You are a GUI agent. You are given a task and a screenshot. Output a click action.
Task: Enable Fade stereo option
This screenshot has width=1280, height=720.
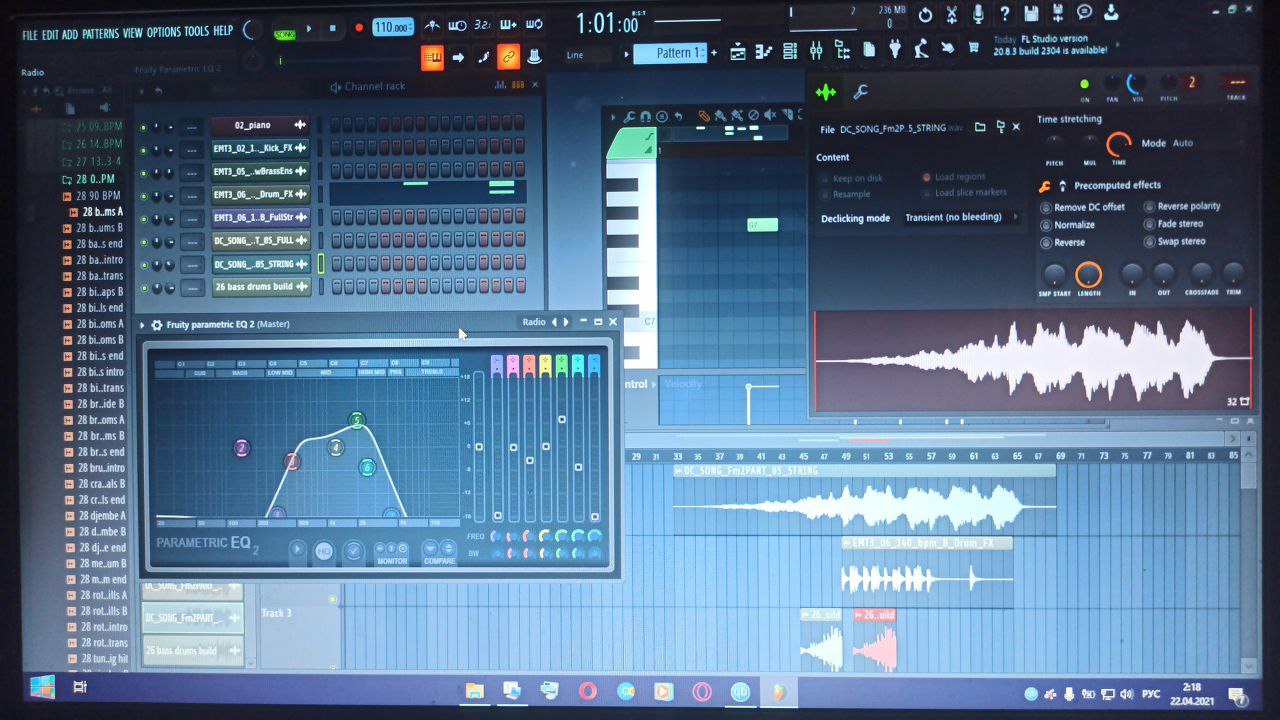[1174, 224]
